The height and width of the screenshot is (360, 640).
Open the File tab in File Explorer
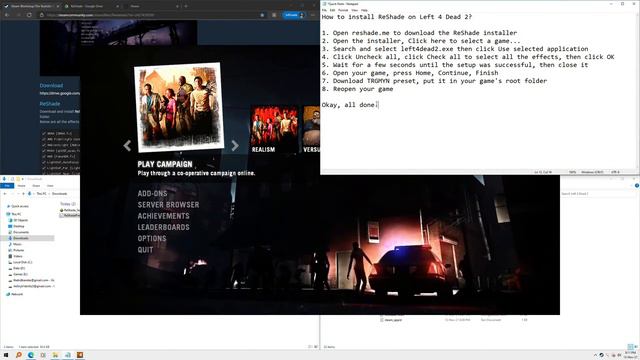(7, 186)
